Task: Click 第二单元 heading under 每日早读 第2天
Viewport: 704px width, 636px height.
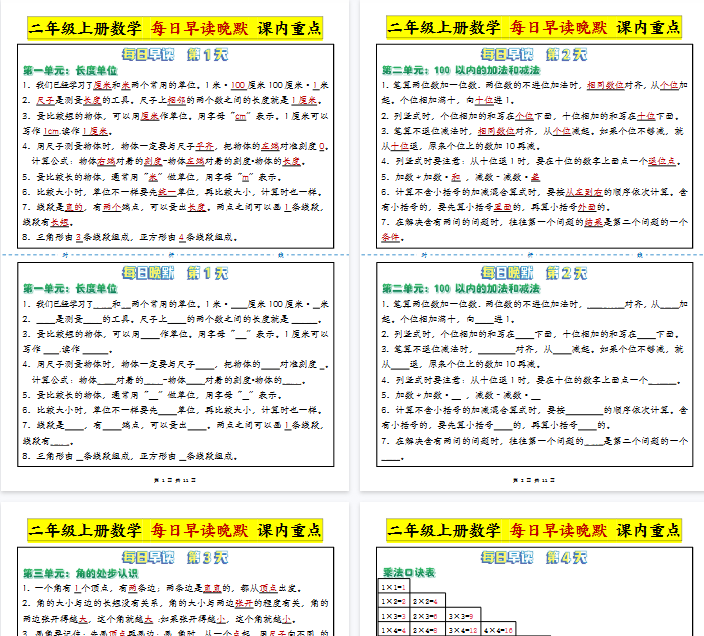Action: pos(458,71)
